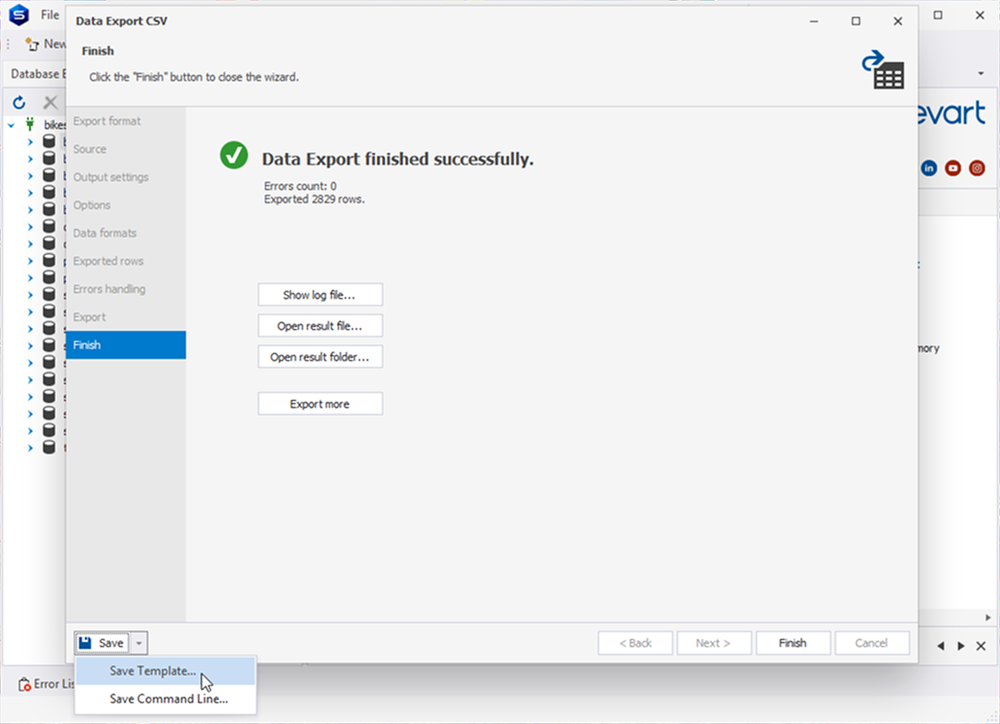Click the YouTube social icon
Viewport: 1000px width, 724px height.
tap(953, 168)
